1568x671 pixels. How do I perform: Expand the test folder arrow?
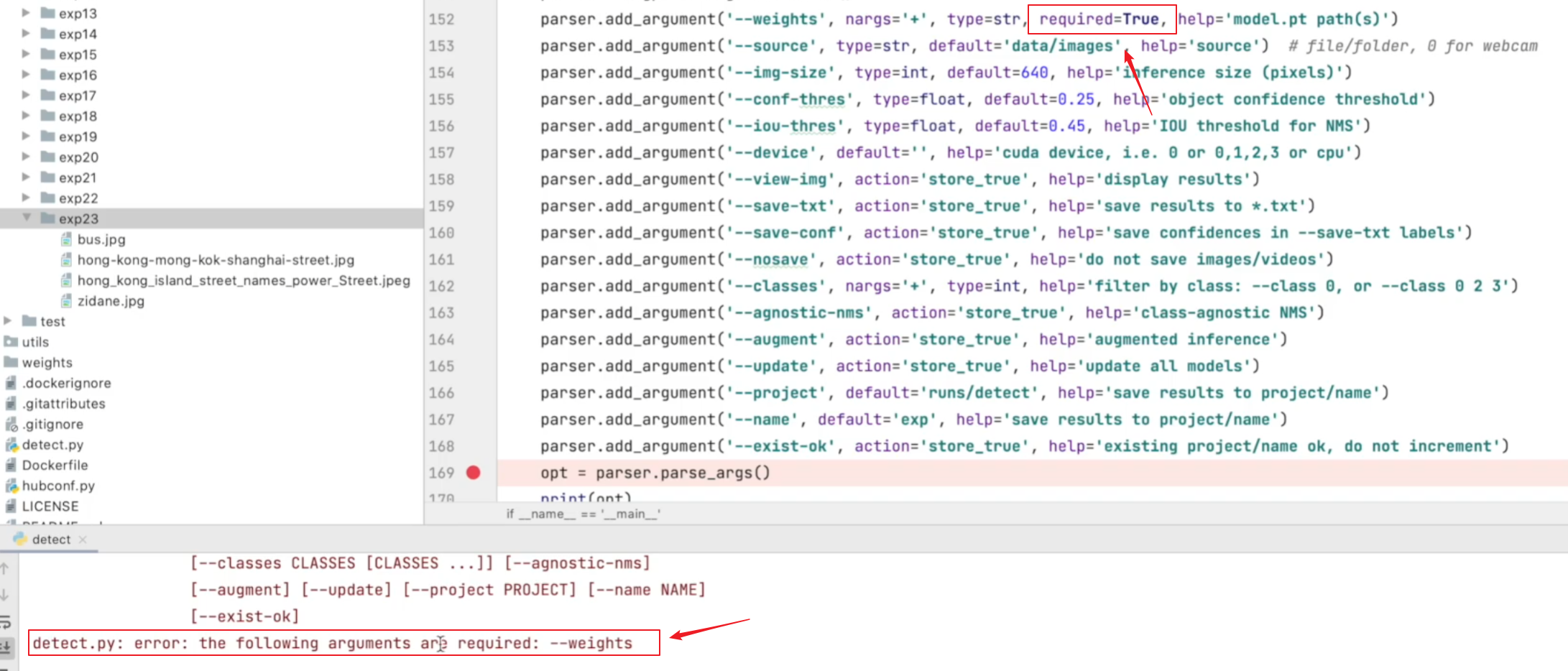(x=8, y=320)
